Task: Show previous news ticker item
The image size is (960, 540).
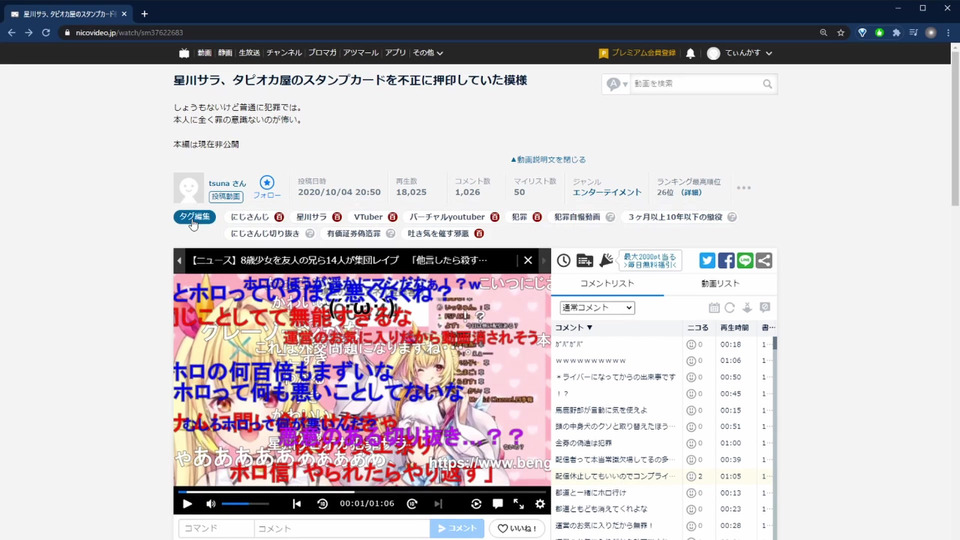Action: 179,260
